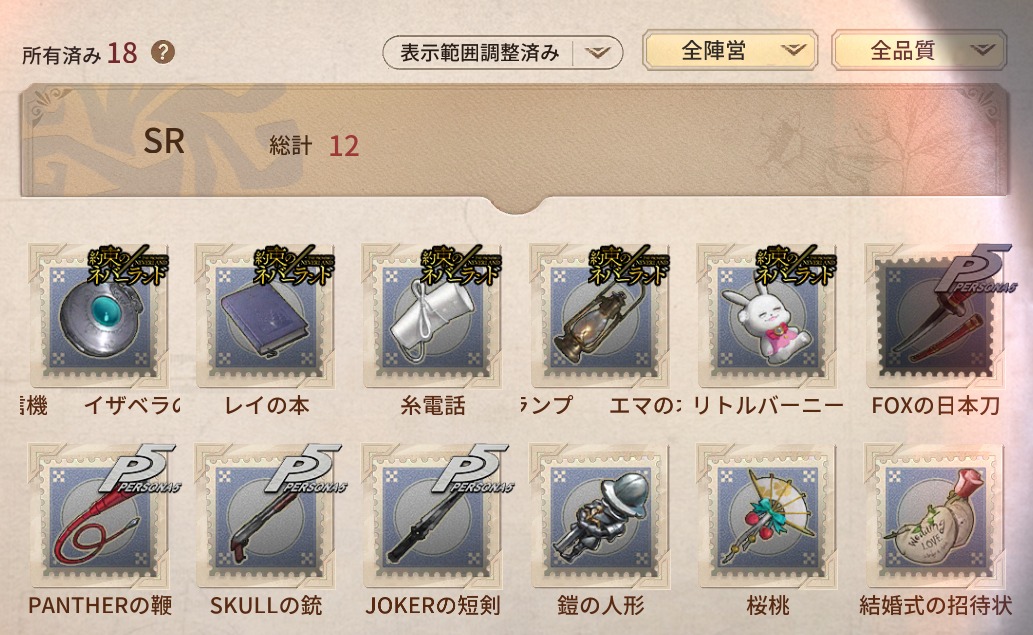This screenshot has width=1033, height=635.
Task: Select the 桜桃 umbrella accessory item
Action: pos(767,516)
